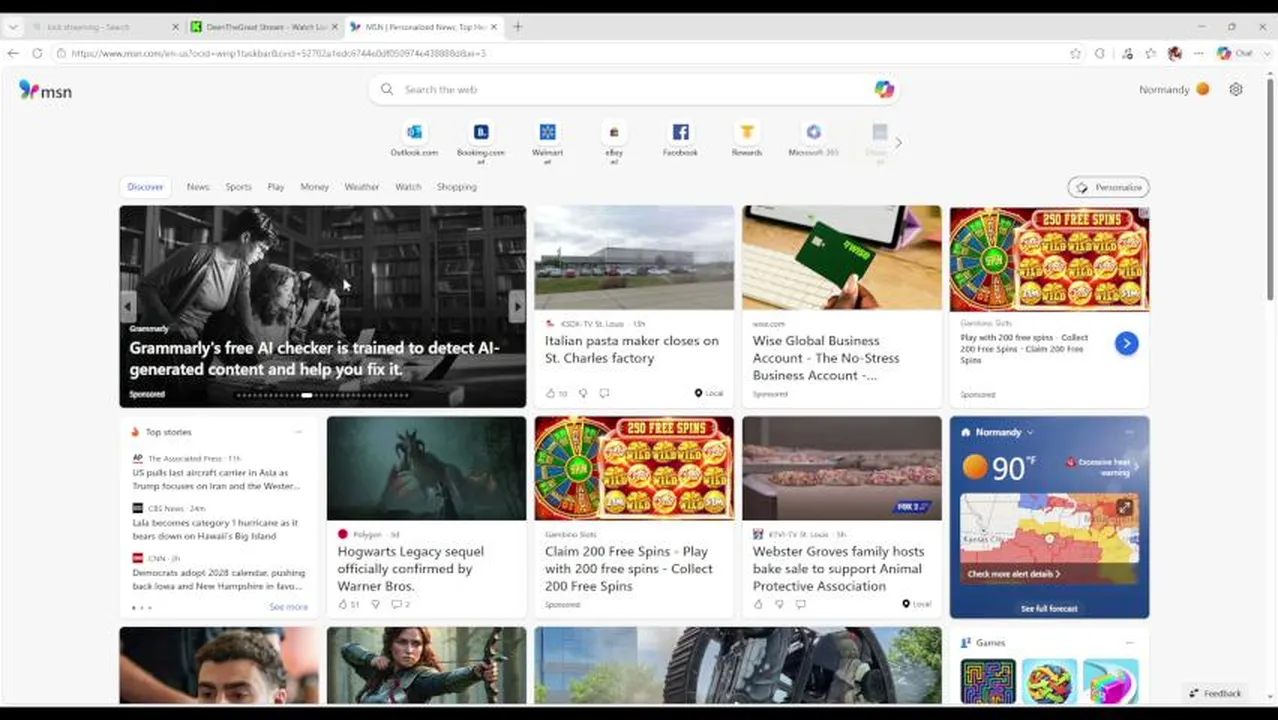Expand the weather map

(x=1124, y=508)
